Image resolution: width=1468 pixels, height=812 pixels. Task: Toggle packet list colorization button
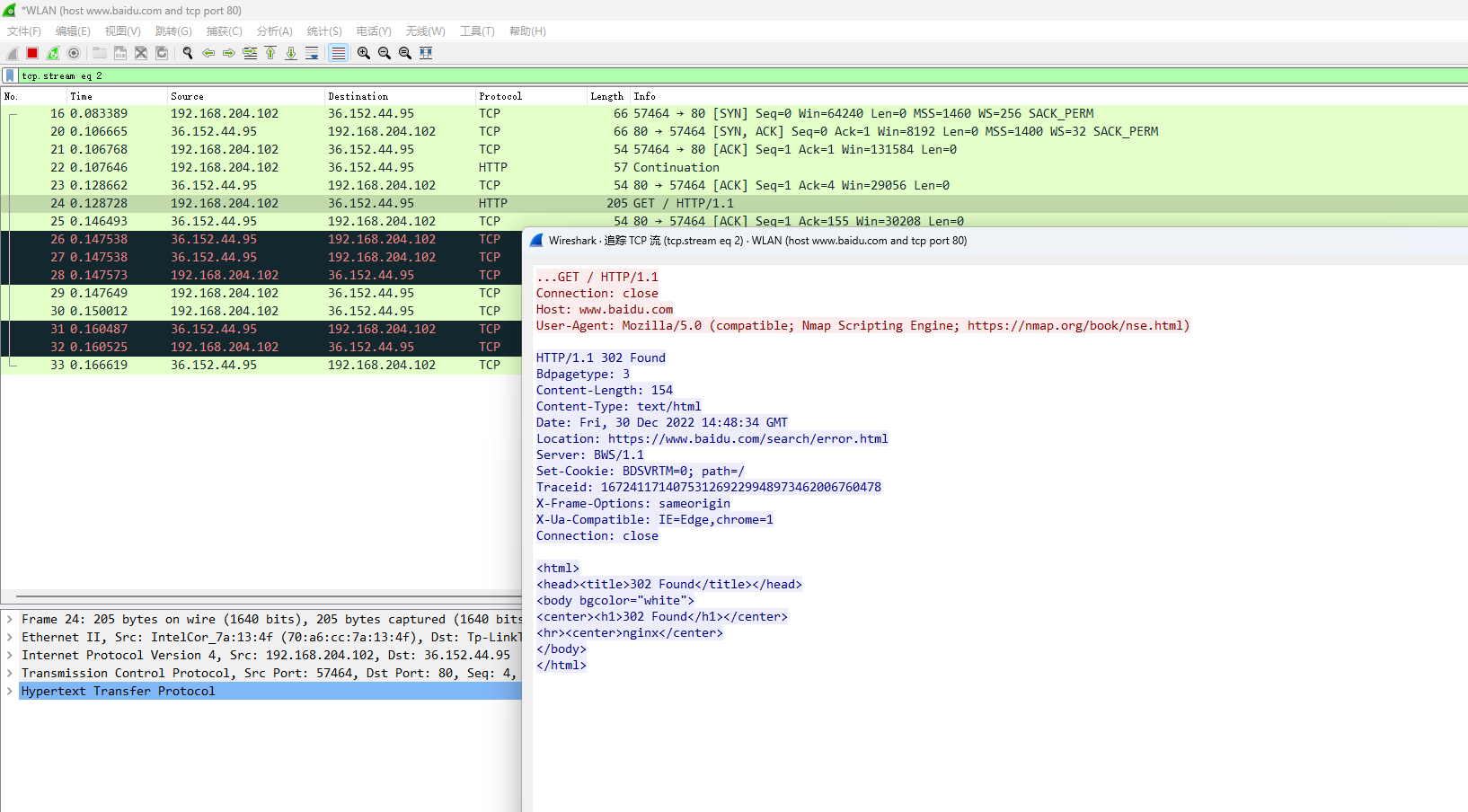tap(338, 53)
